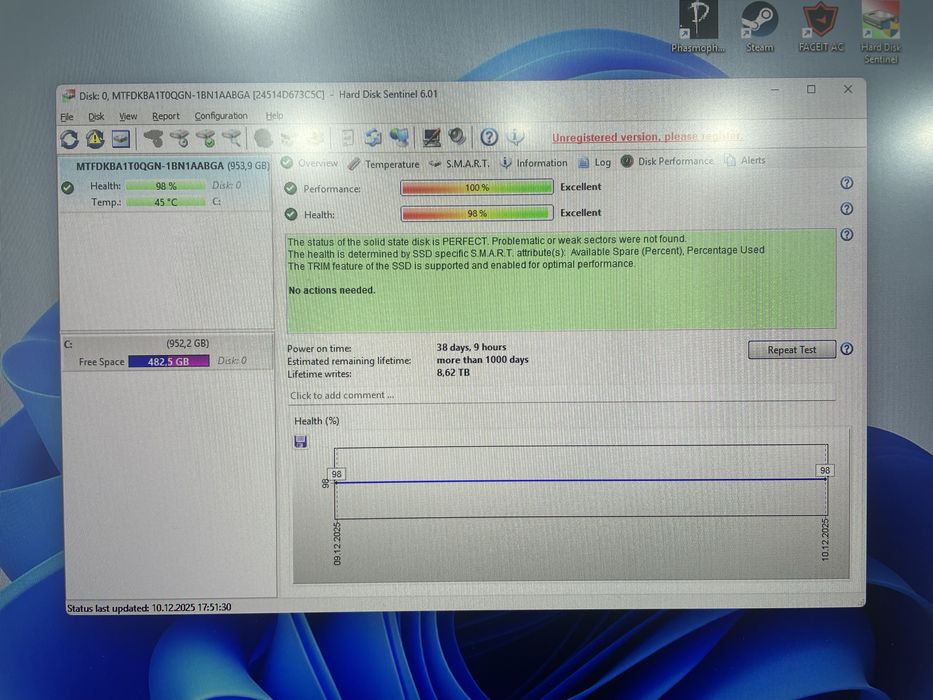Click the disk with magnifier toolbar icon

point(231,138)
